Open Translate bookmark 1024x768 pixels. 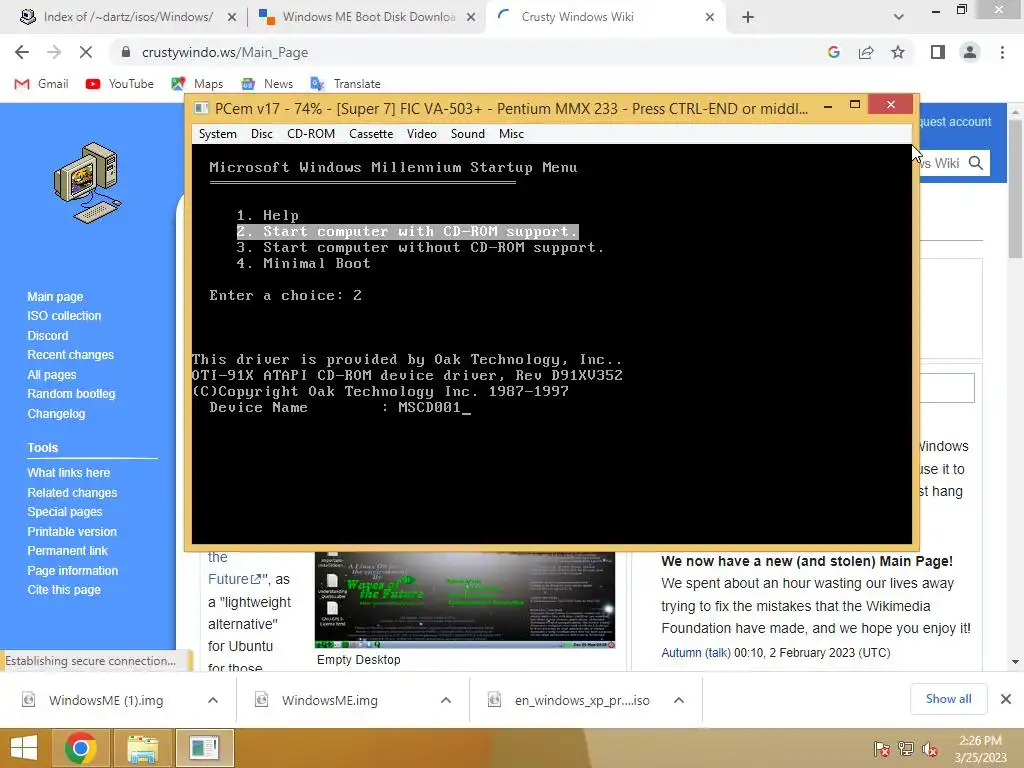click(345, 84)
